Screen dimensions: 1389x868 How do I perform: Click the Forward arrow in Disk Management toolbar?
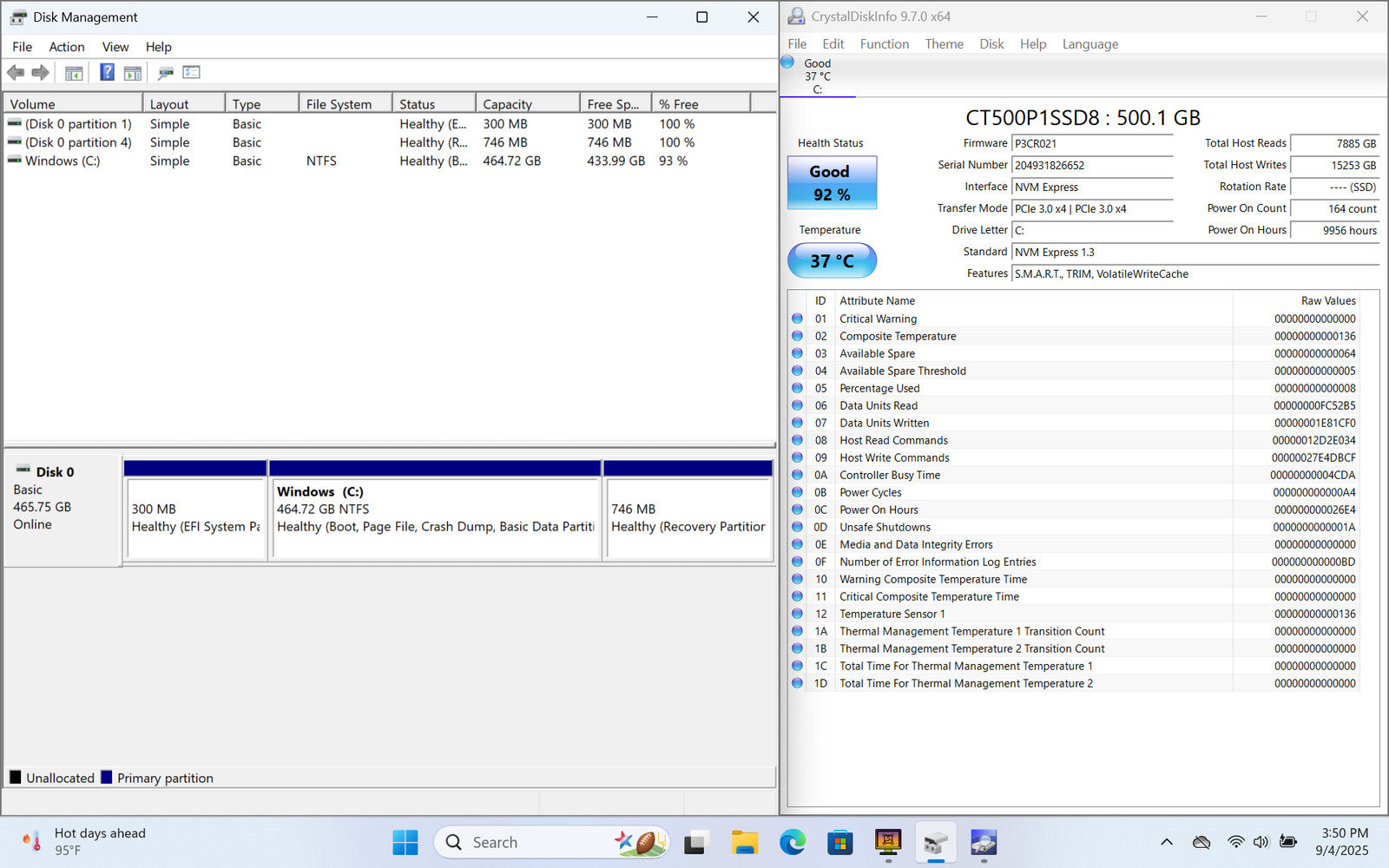(x=40, y=73)
